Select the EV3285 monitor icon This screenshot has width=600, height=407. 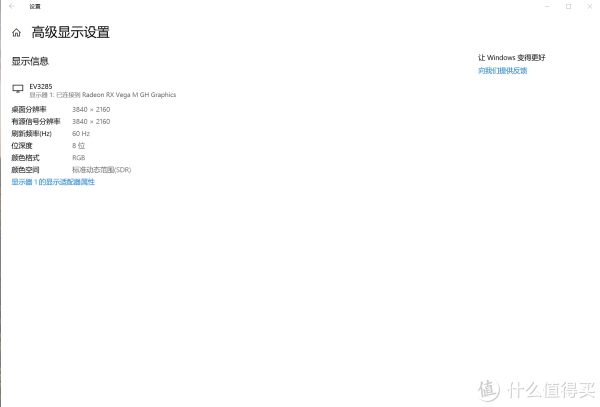(18, 89)
